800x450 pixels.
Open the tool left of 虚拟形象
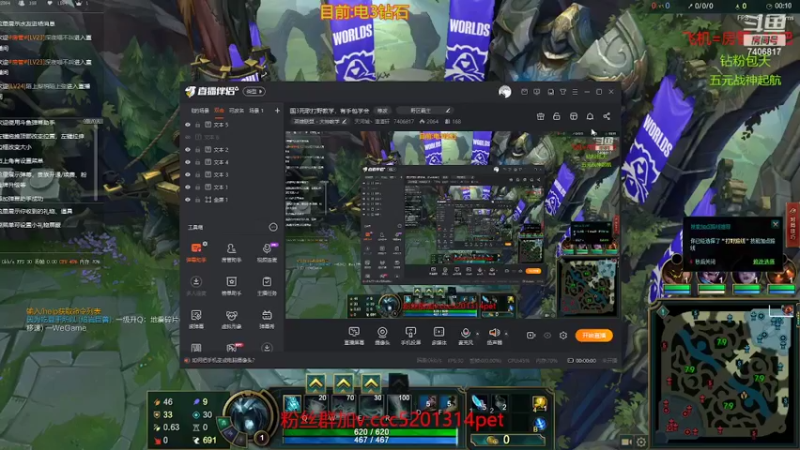pos(196,319)
